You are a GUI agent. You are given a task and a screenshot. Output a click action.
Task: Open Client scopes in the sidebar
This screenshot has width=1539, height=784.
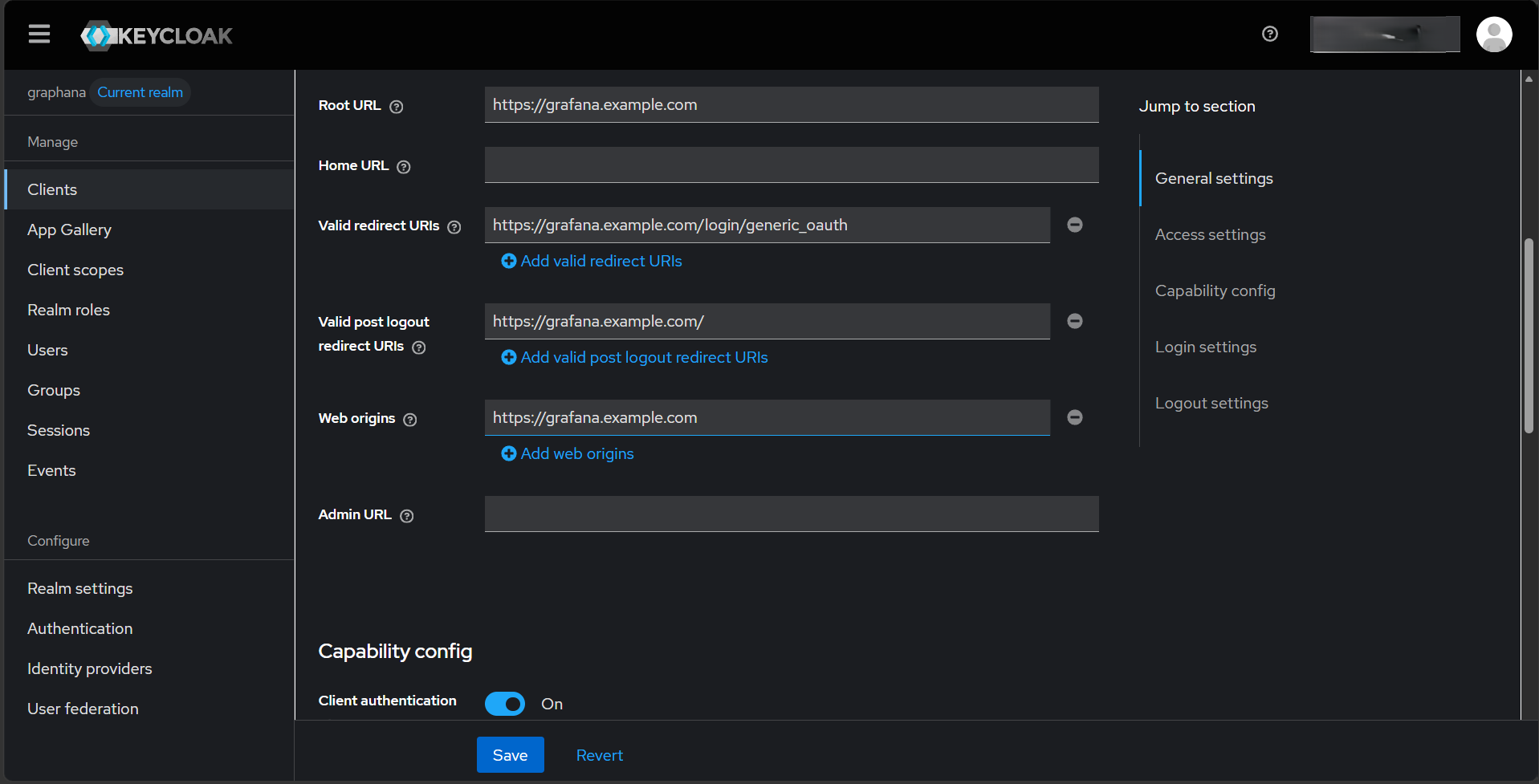(x=149, y=270)
